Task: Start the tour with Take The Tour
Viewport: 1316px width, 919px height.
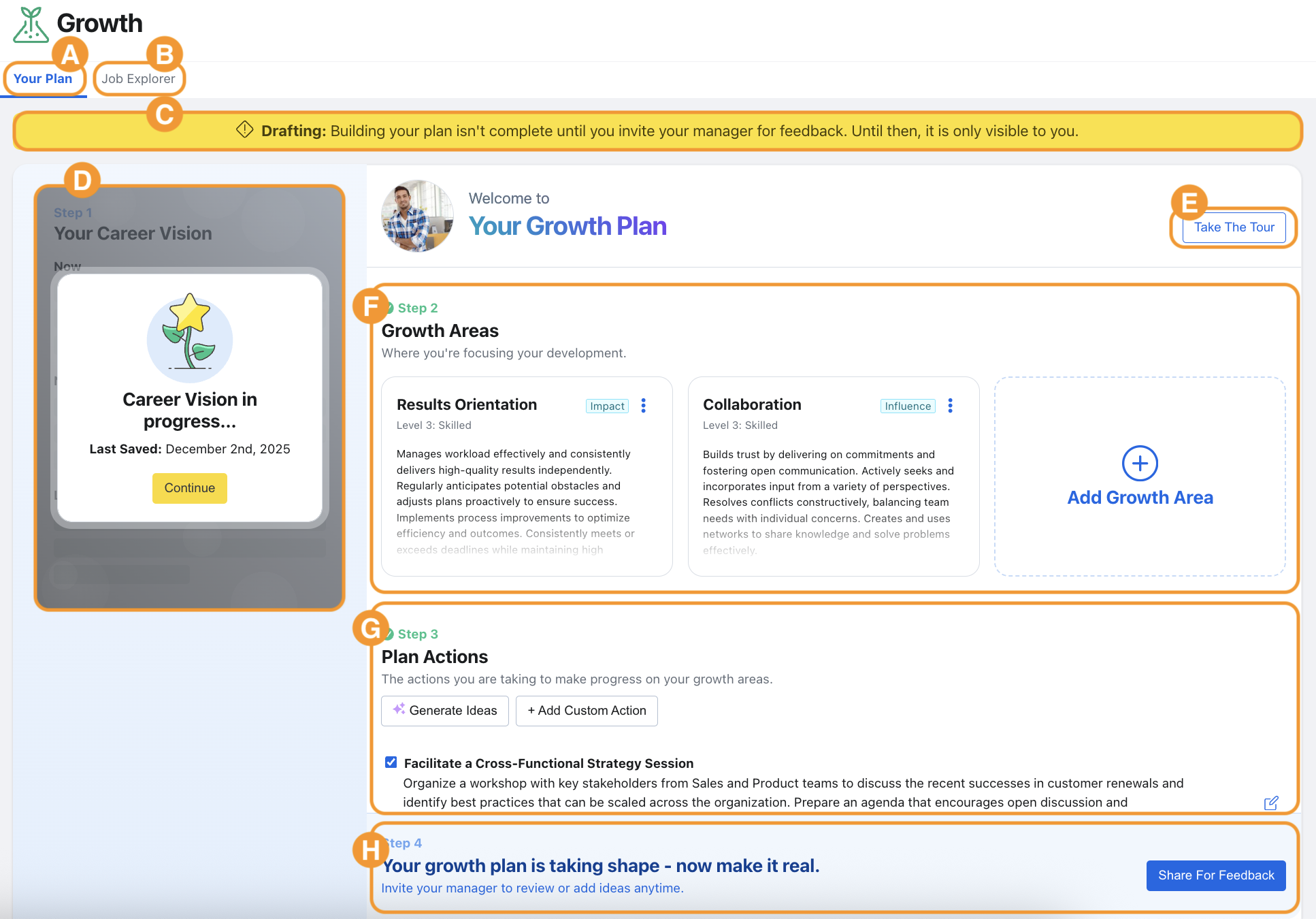Action: [1234, 227]
